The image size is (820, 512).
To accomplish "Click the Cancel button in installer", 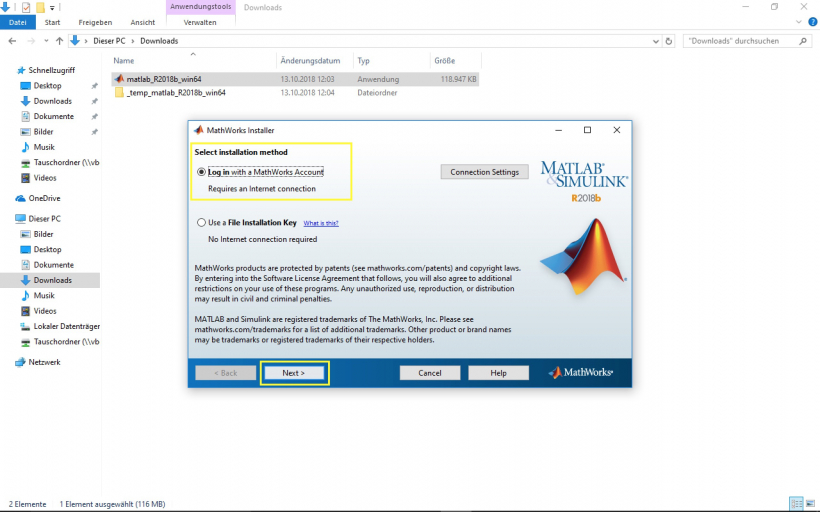I will [x=430, y=373].
